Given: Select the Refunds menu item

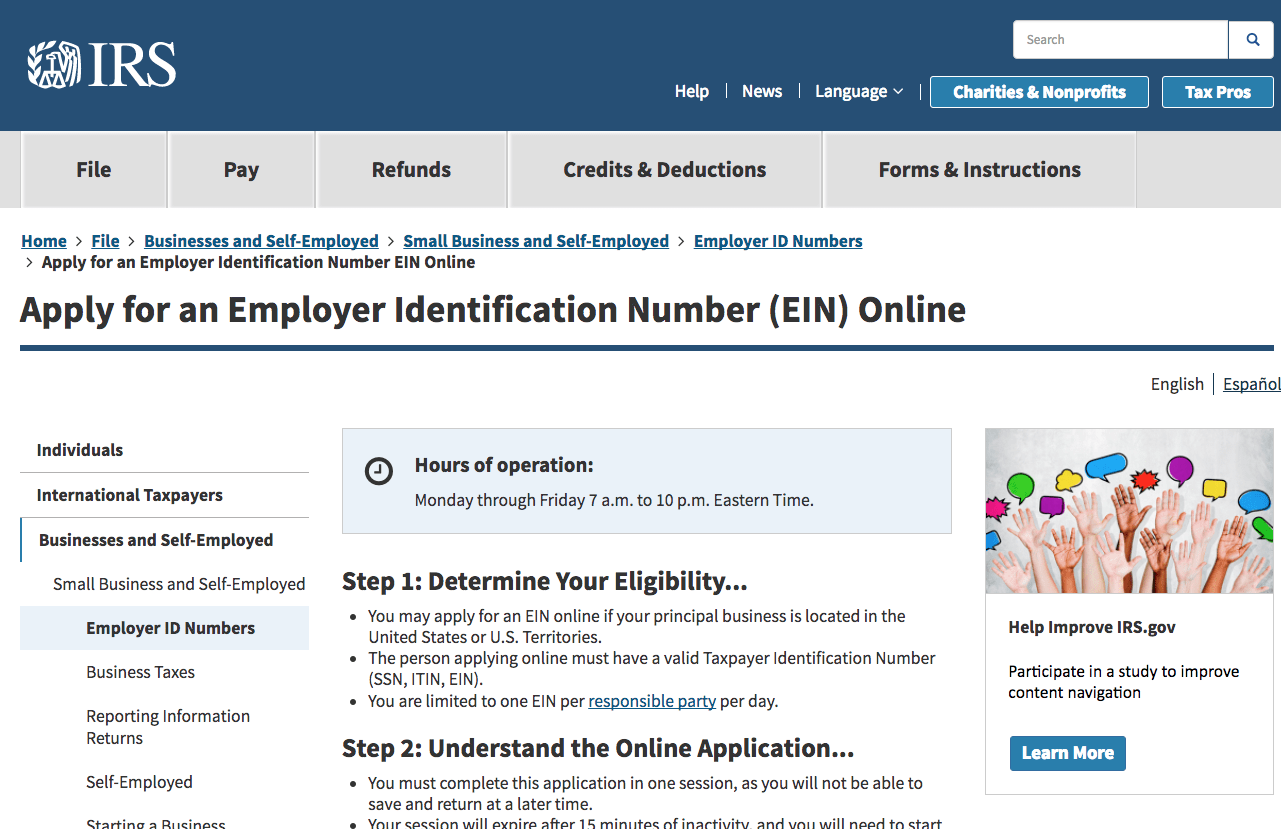Looking at the screenshot, I should point(411,169).
